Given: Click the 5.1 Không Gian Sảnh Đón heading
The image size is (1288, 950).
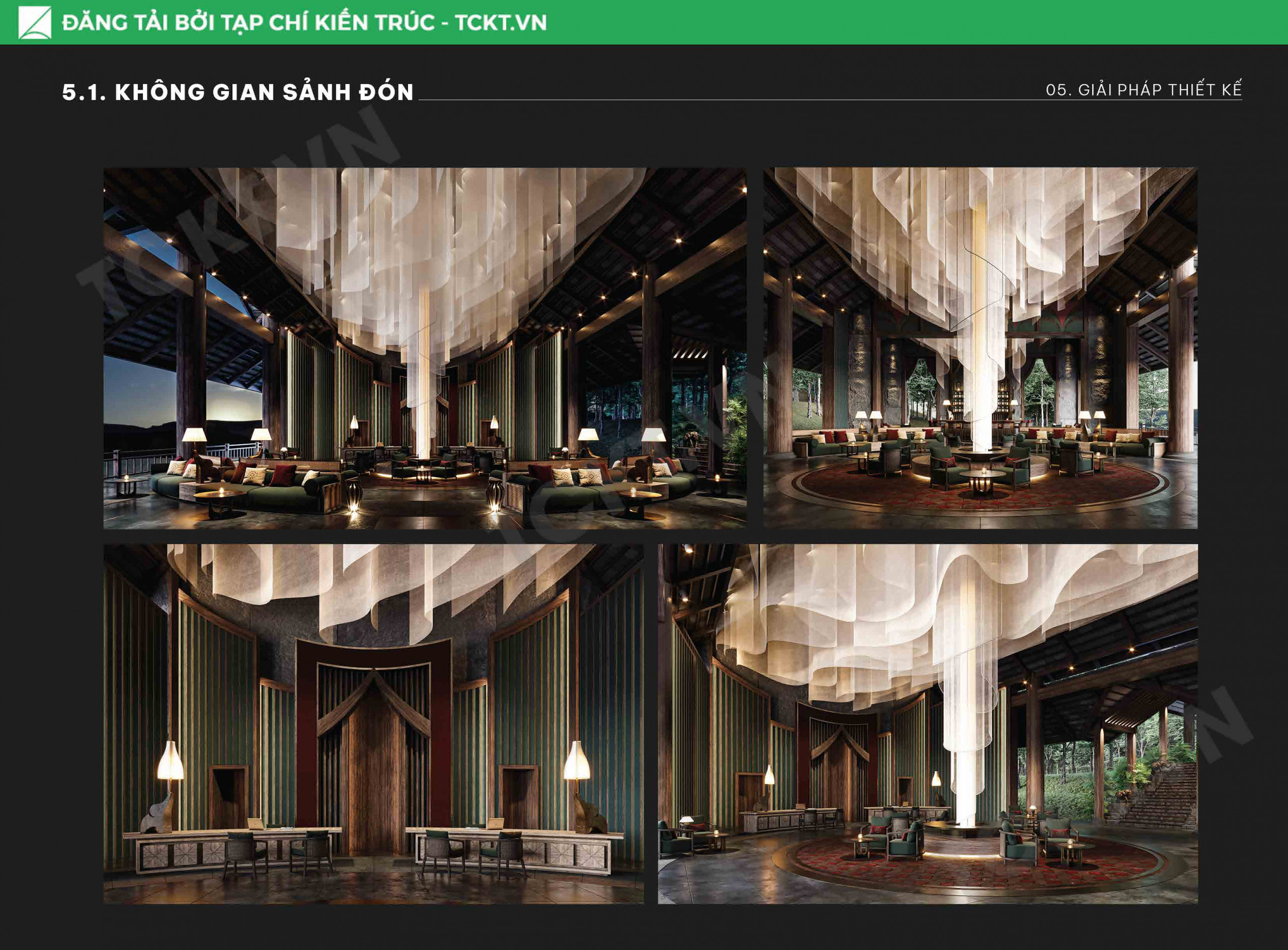Looking at the screenshot, I should click(237, 92).
